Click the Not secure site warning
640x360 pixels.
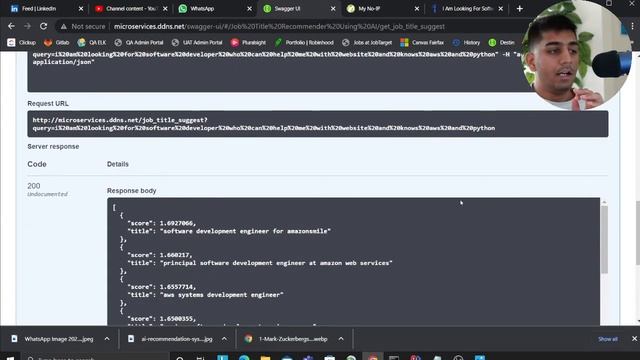(82, 27)
